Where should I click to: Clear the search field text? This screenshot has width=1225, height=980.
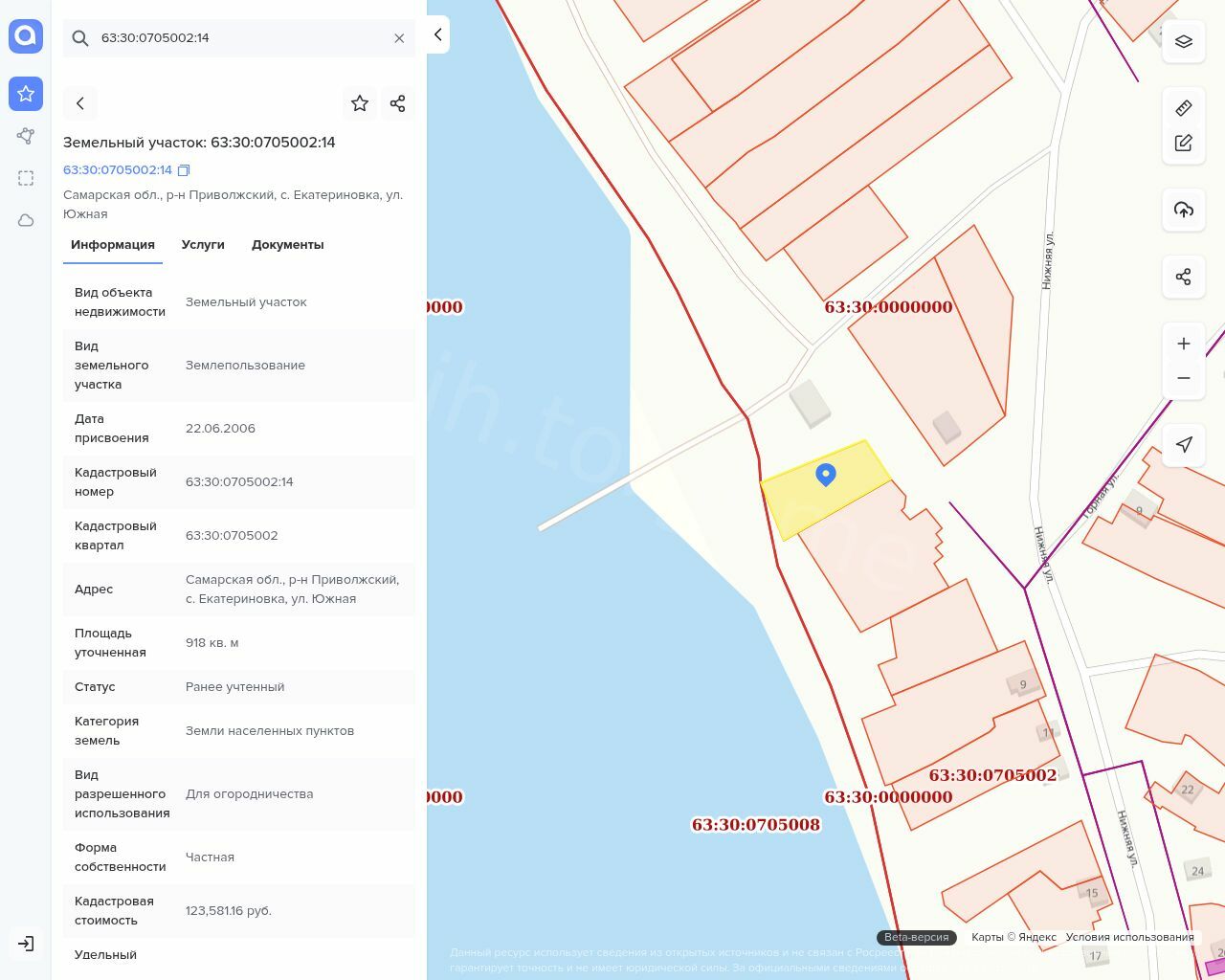coord(399,38)
